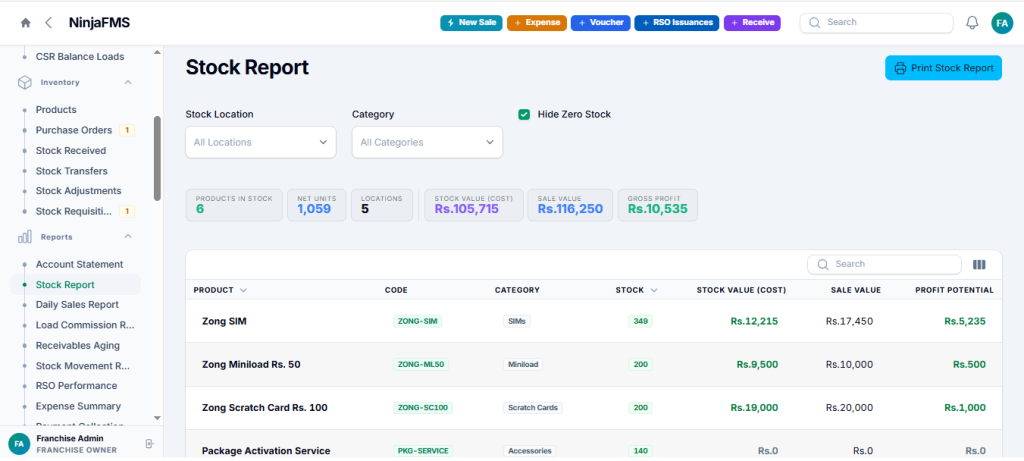The width and height of the screenshot is (1024, 461).
Task: Open Stock Movement report
Action: point(83,365)
